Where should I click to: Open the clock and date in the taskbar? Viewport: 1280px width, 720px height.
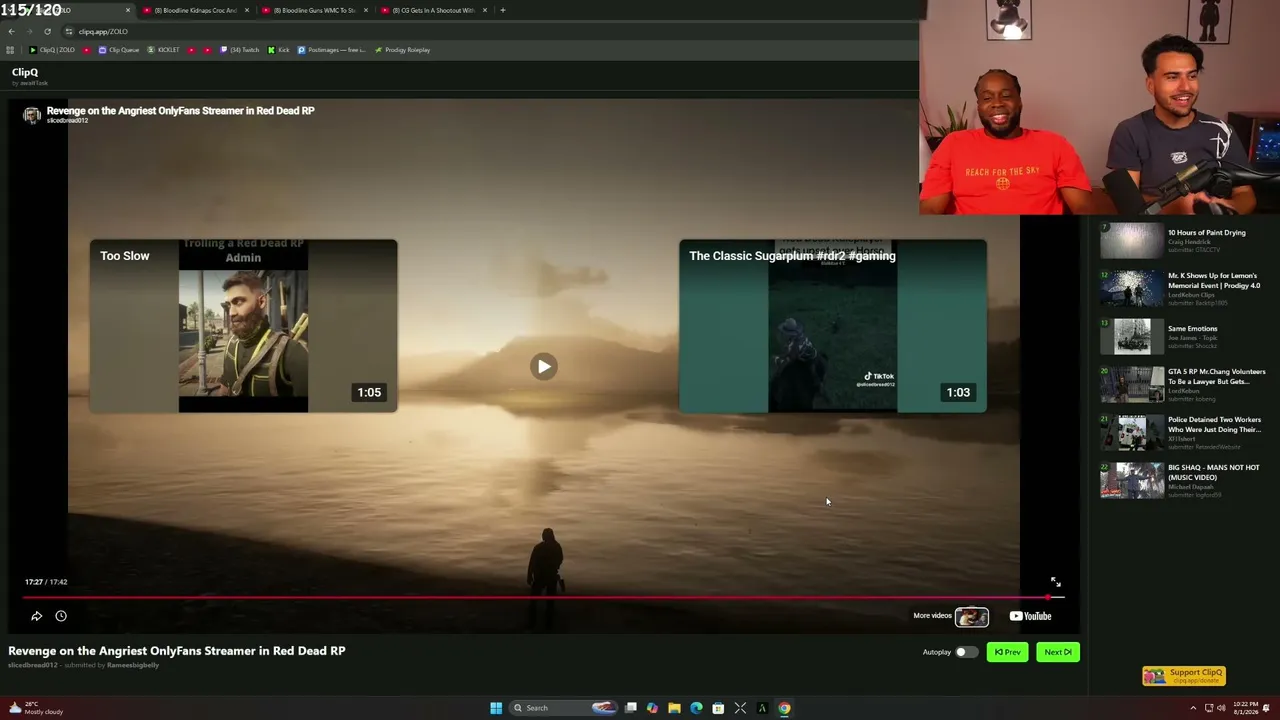tap(1245, 708)
